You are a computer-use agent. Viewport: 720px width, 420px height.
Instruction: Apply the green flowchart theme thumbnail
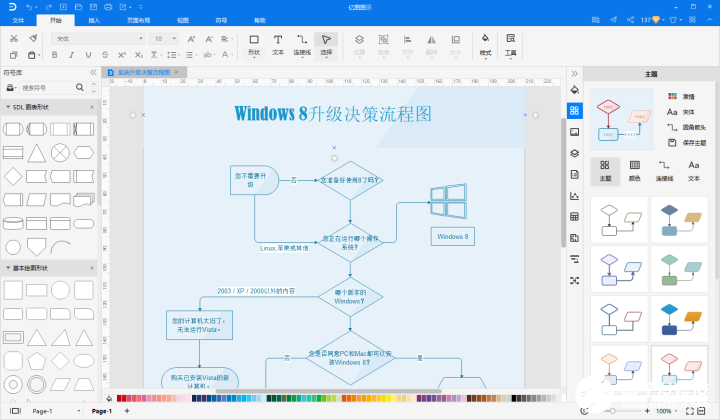point(680,269)
